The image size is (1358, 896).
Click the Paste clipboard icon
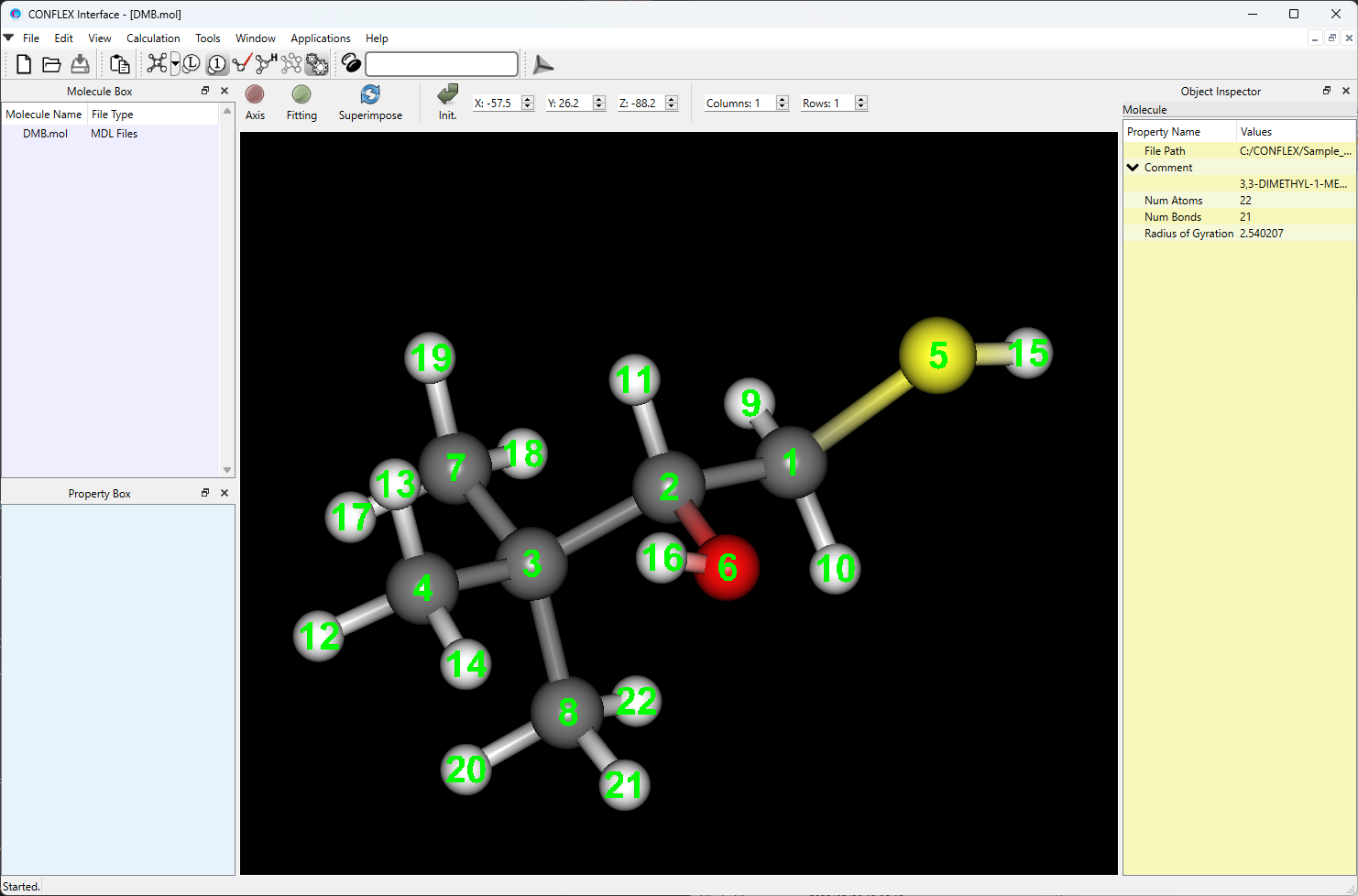pos(119,64)
